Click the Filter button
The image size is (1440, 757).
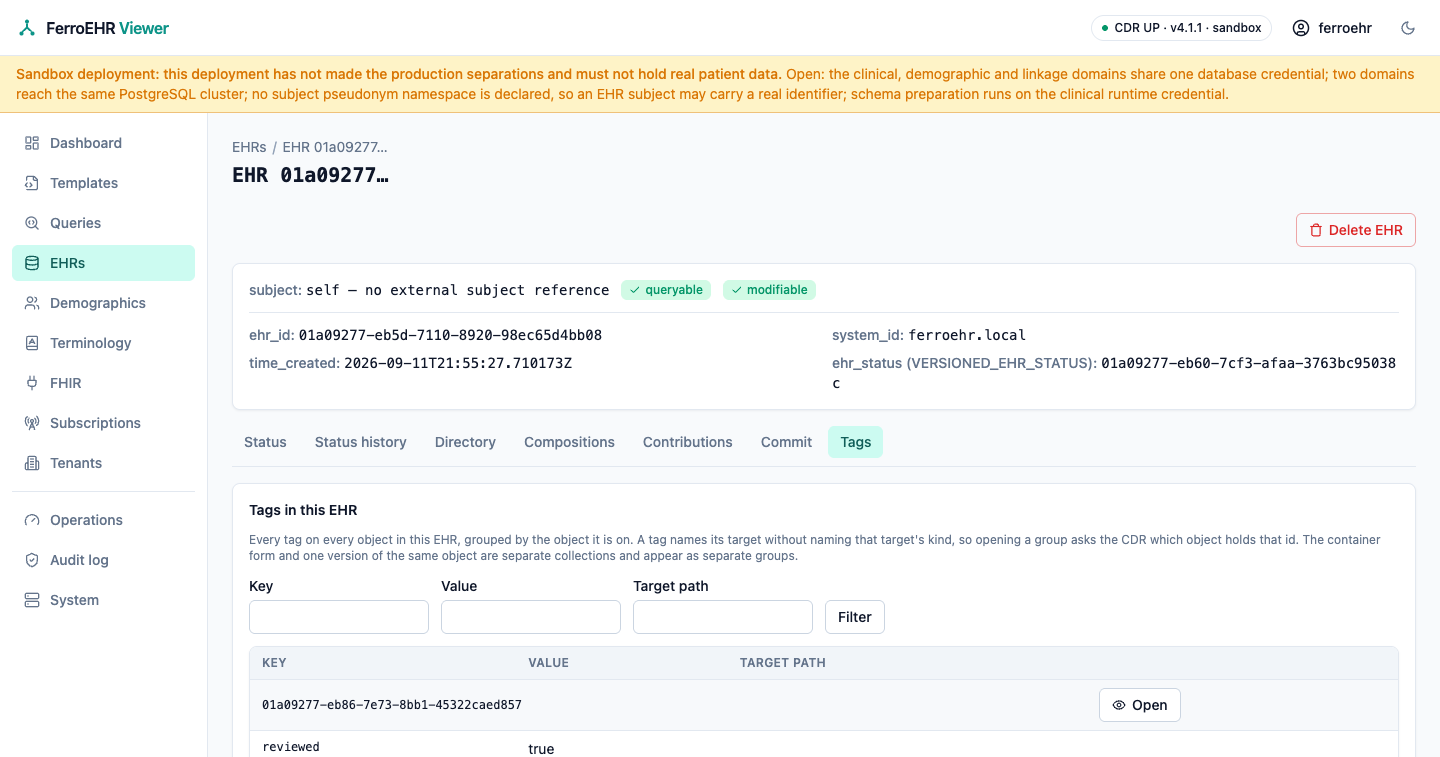pos(854,617)
